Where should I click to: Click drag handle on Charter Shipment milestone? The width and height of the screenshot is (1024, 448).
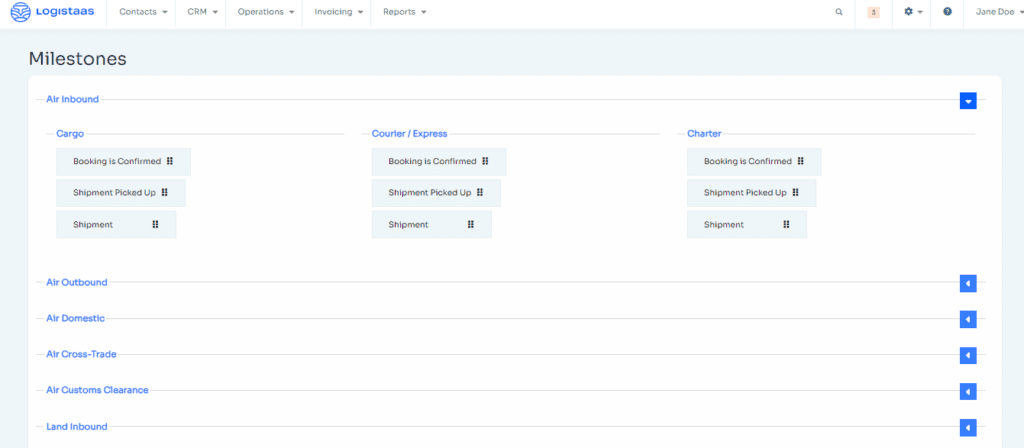tap(786, 224)
